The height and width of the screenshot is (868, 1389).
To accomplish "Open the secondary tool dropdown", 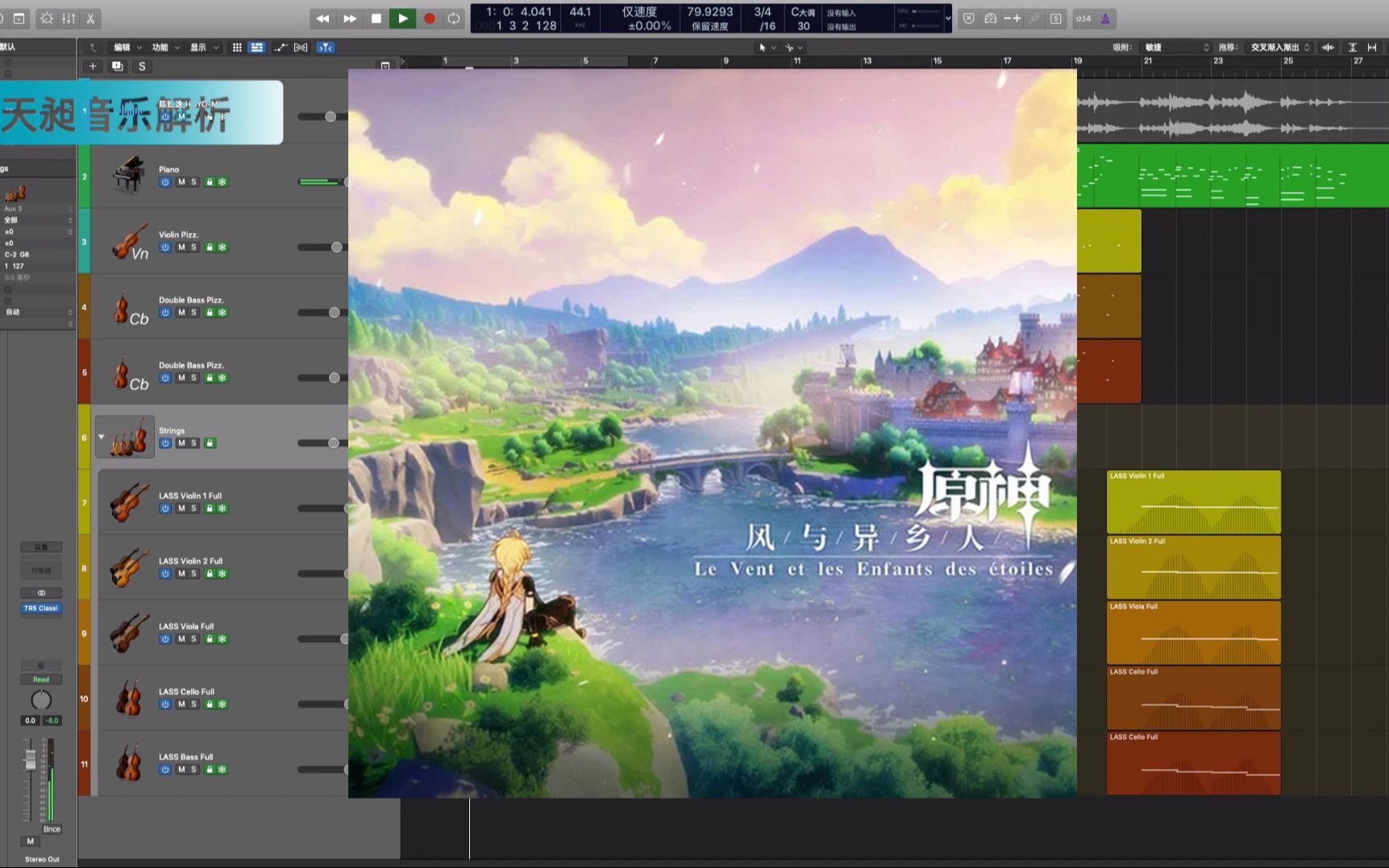I will point(794,48).
